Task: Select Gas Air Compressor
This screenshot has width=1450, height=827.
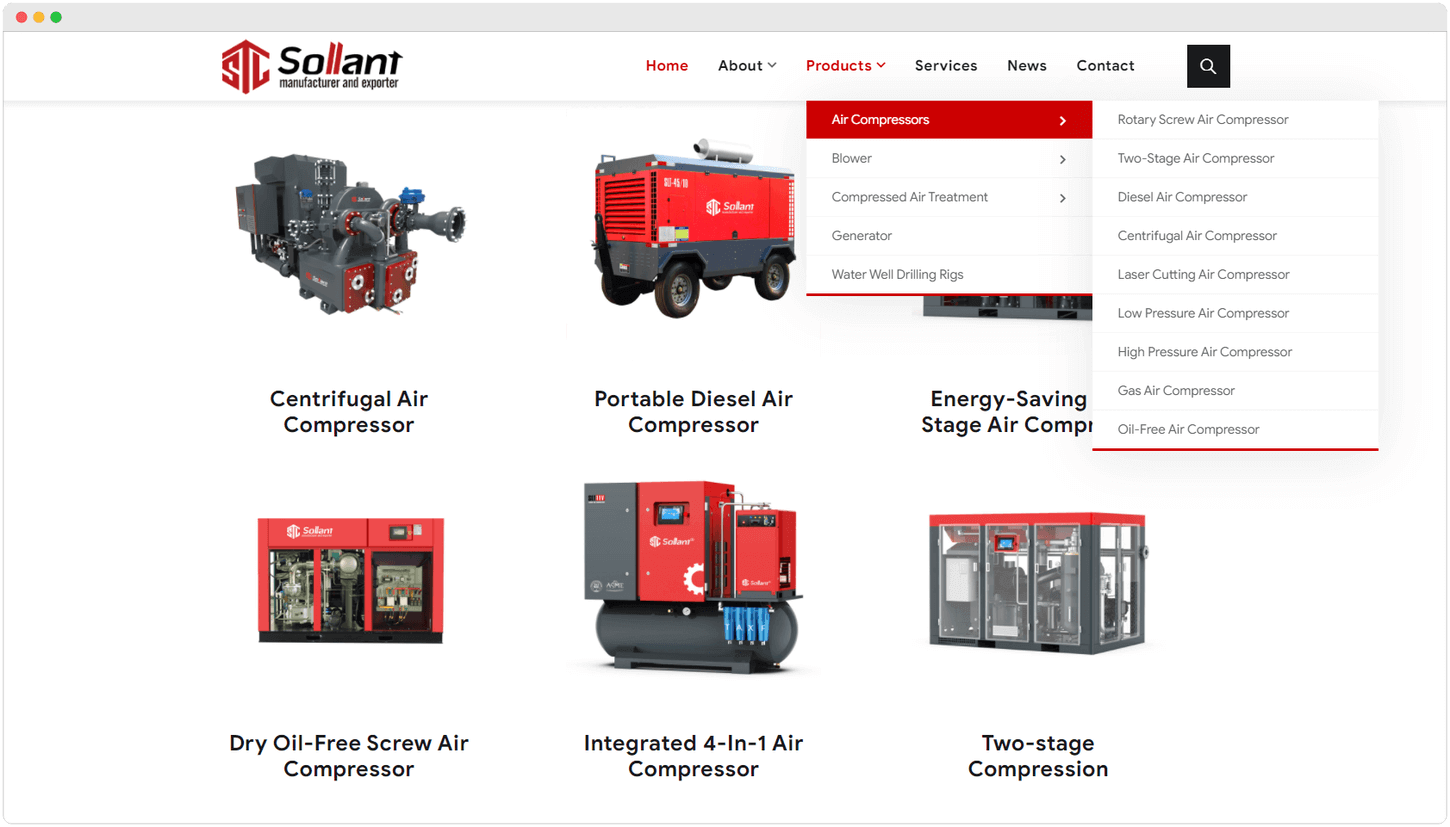Action: 1235,391
